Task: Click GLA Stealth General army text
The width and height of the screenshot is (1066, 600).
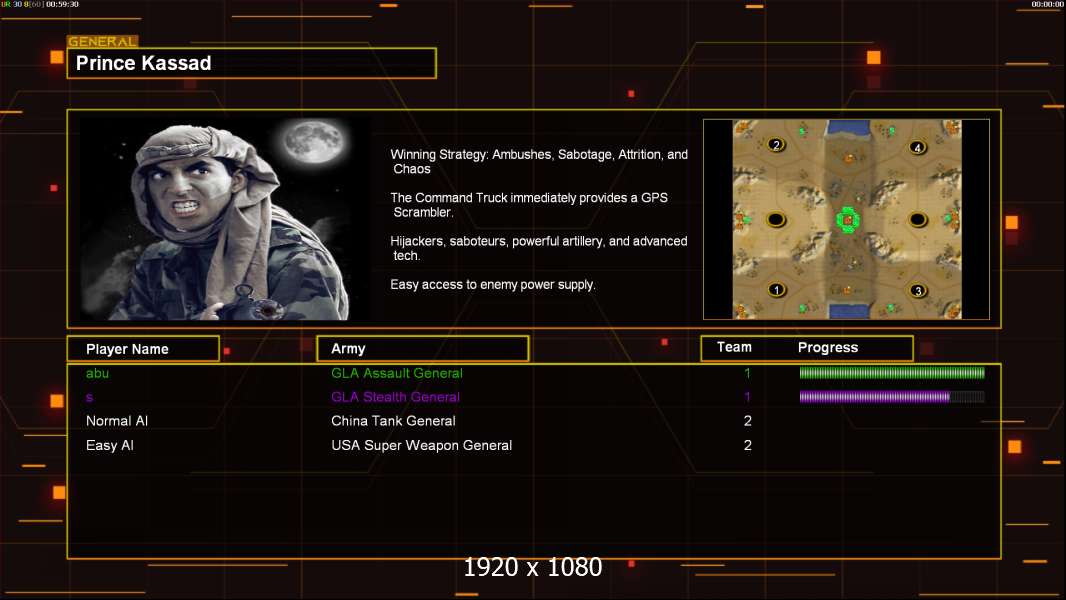Action: point(395,397)
